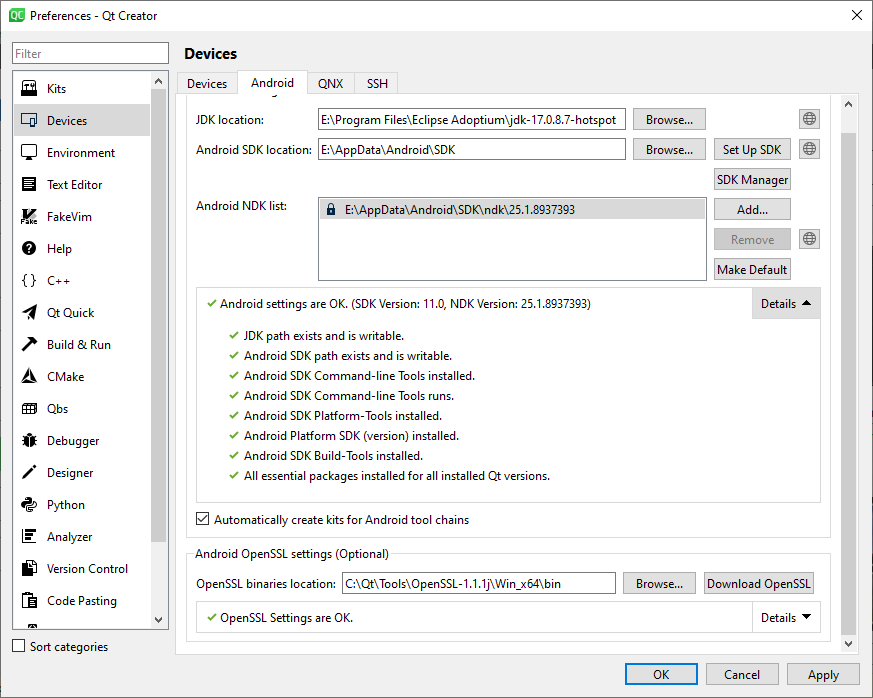Image resolution: width=873 pixels, height=698 pixels.
Task: Select the NDK 25.1.8937393 list entry
Action: pos(459,210)
